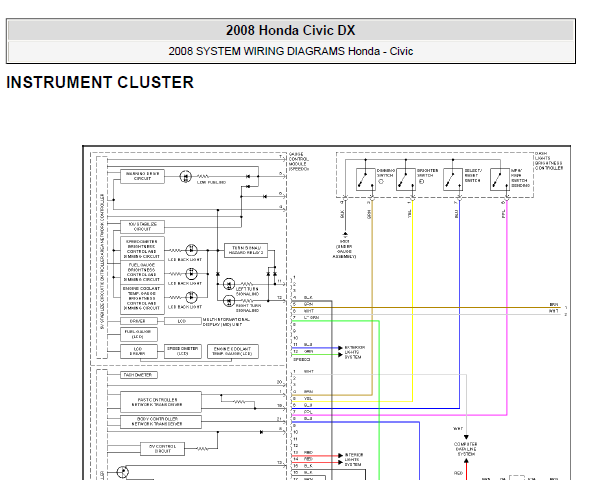Click the 'EXTERIOR LIGHTS SYSTEM' label
Screen dimensions: 603x480
(x=354, y=352)
